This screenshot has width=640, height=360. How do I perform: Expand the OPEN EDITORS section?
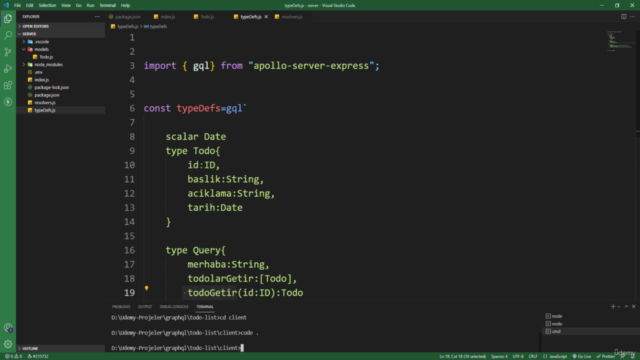pos(60,26)
